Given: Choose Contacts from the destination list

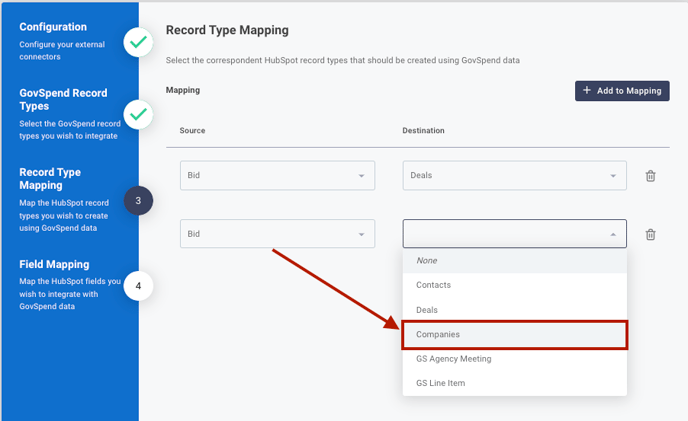Looking at the screenshot, I should coord(514,285).
